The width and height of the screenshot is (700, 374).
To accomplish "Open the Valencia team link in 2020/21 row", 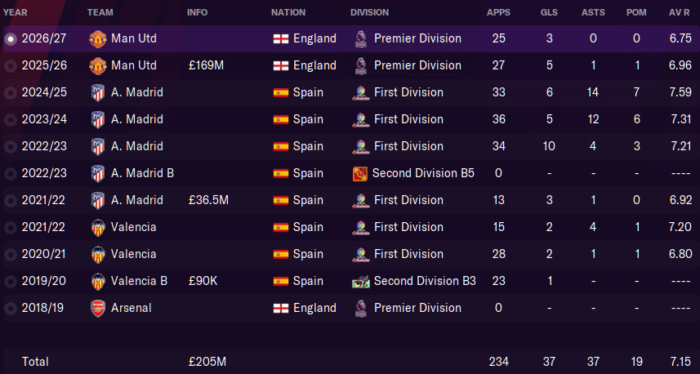I will (133, 254).
